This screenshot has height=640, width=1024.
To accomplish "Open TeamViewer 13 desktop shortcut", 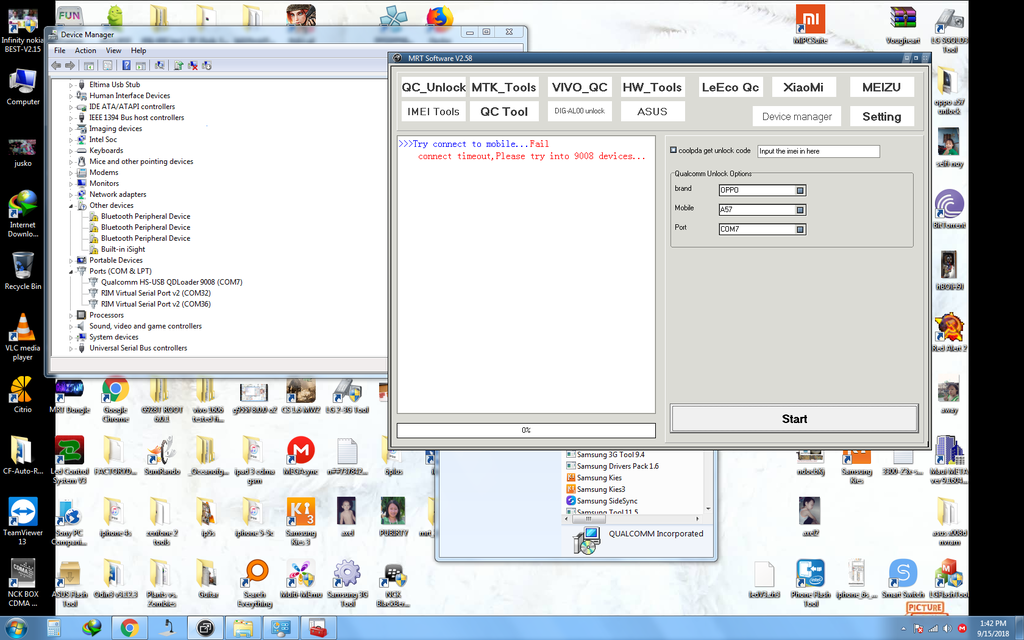I will click(x=23, y=520).
